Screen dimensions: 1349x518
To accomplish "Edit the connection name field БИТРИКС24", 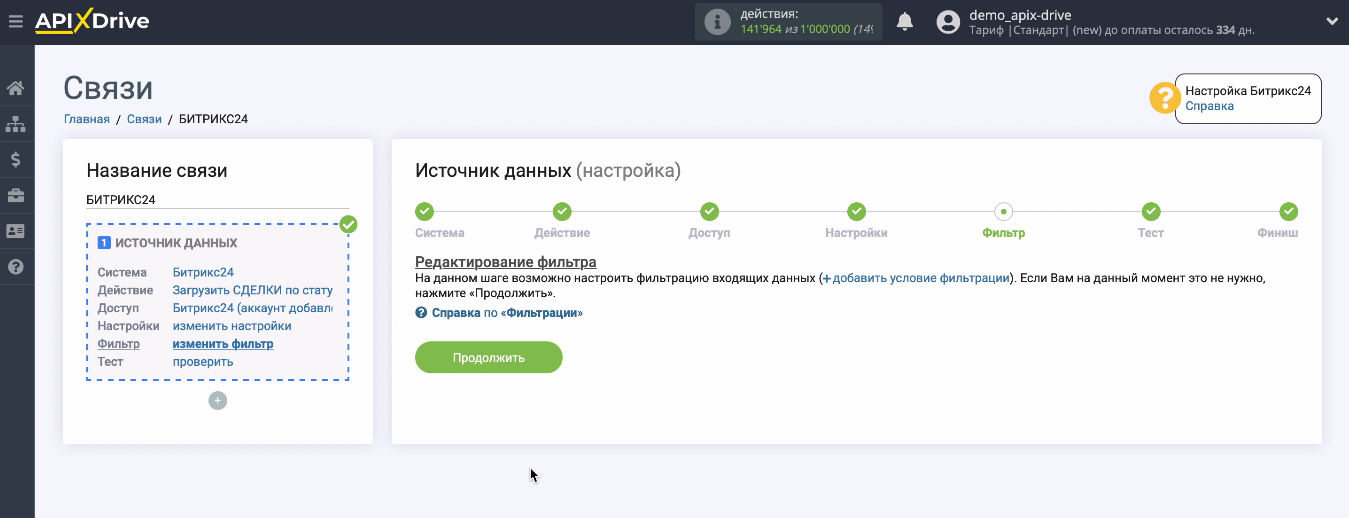I will tap(218, 200).
